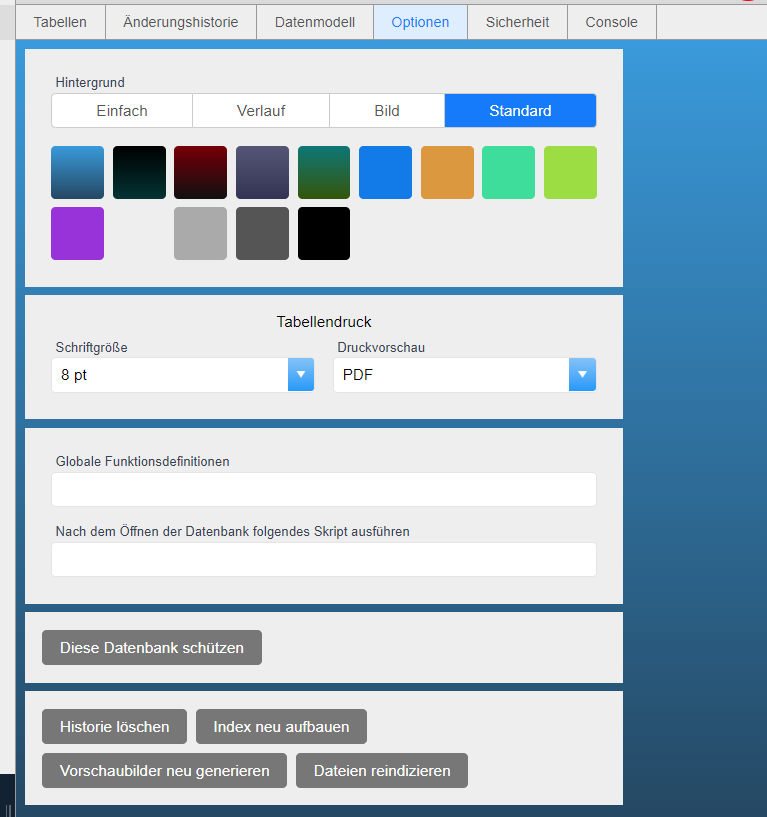This screenshot has height=817, width=767.
Task: Click Diese Datenbank schützen button
Action: (151, 648)
